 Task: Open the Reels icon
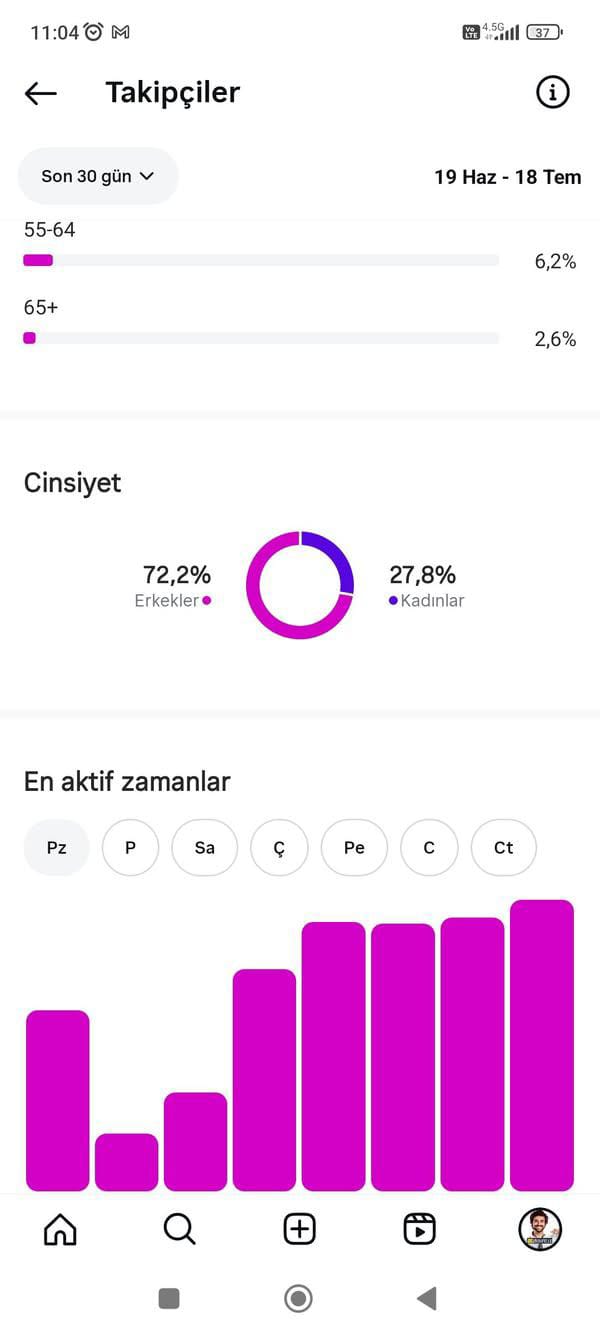[x=420, y=1229]
